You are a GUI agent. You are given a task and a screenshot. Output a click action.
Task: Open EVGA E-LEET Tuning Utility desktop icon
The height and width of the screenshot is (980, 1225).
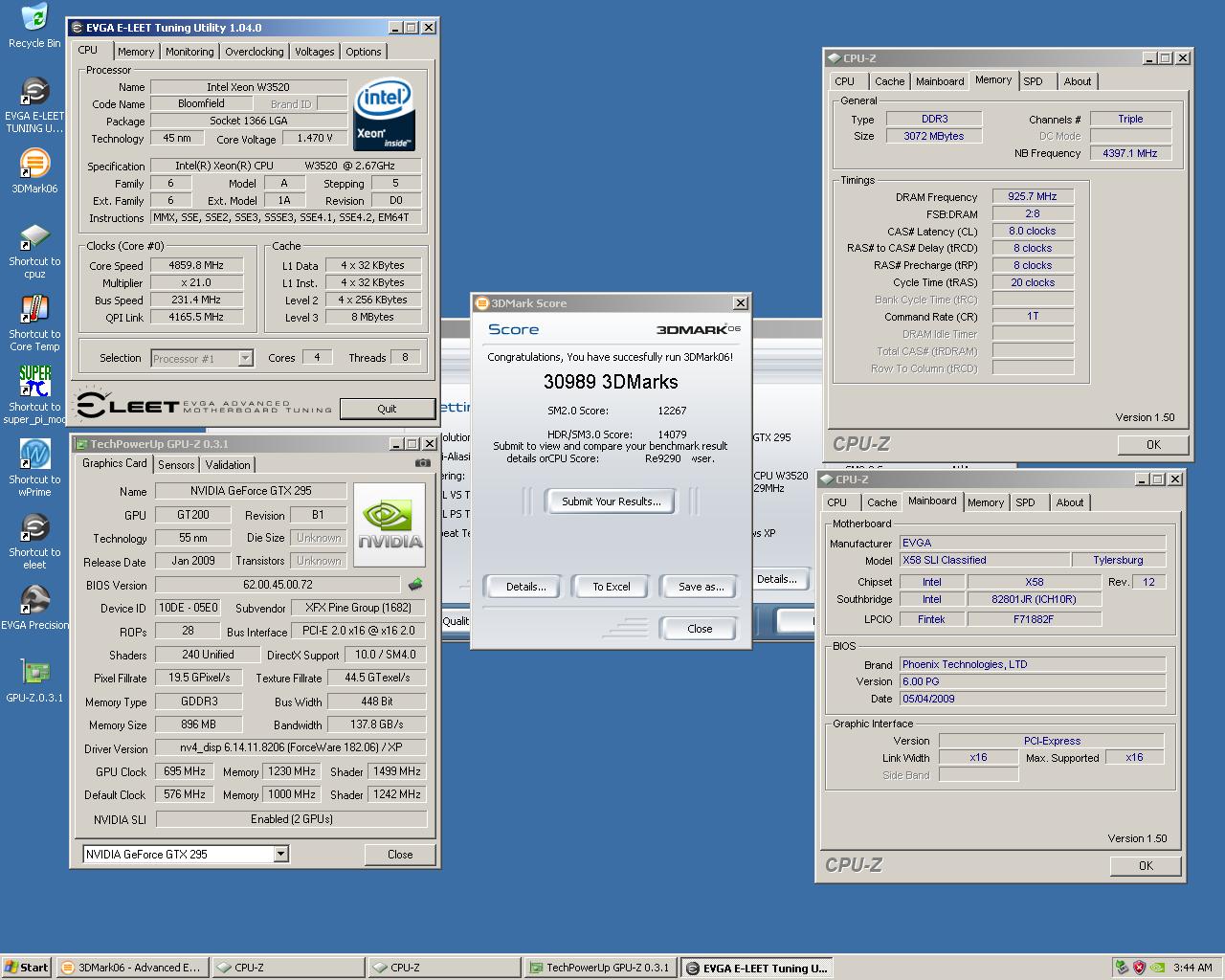coord(34,104)
